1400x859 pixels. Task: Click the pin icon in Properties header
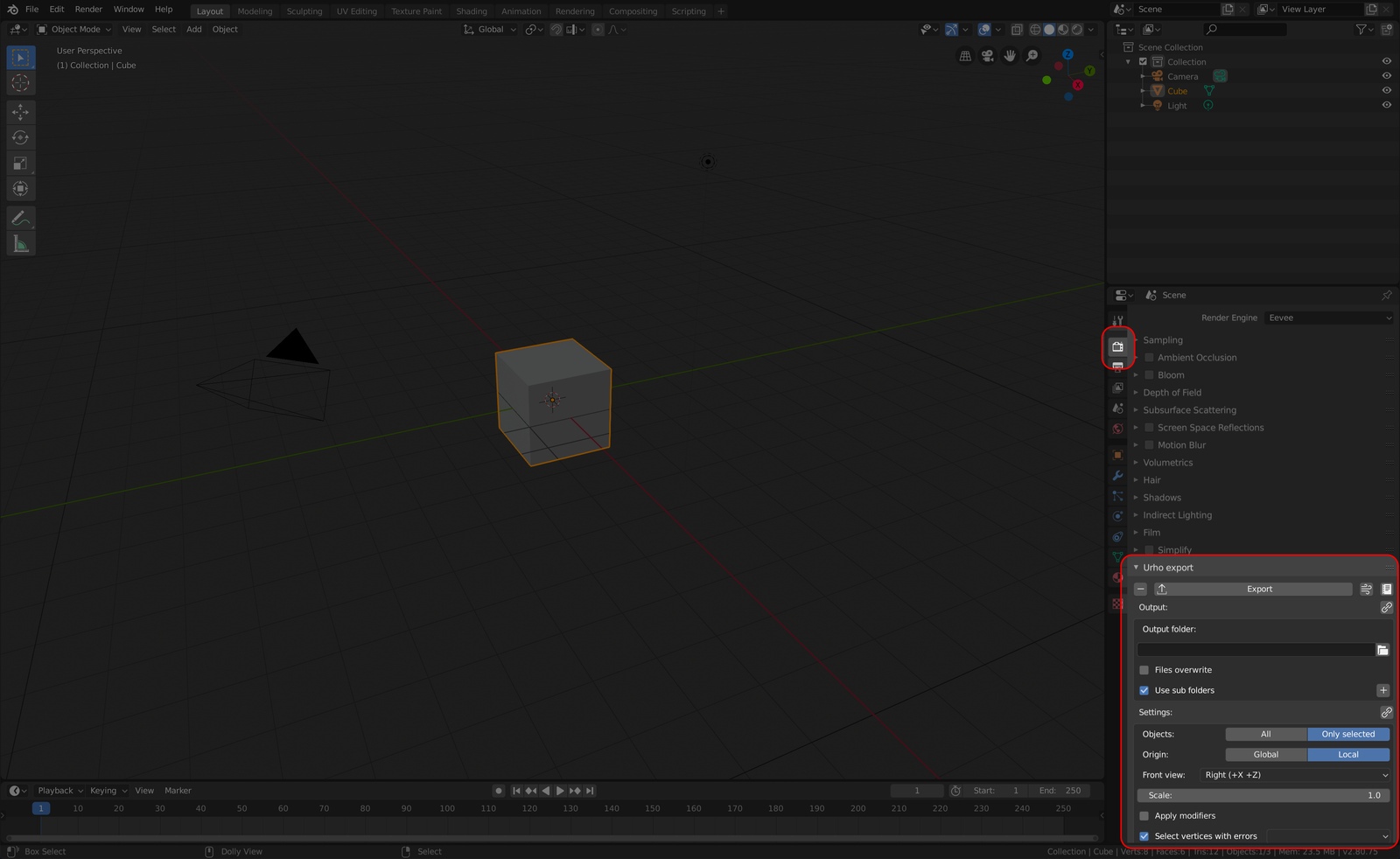tap(1387, 296)
